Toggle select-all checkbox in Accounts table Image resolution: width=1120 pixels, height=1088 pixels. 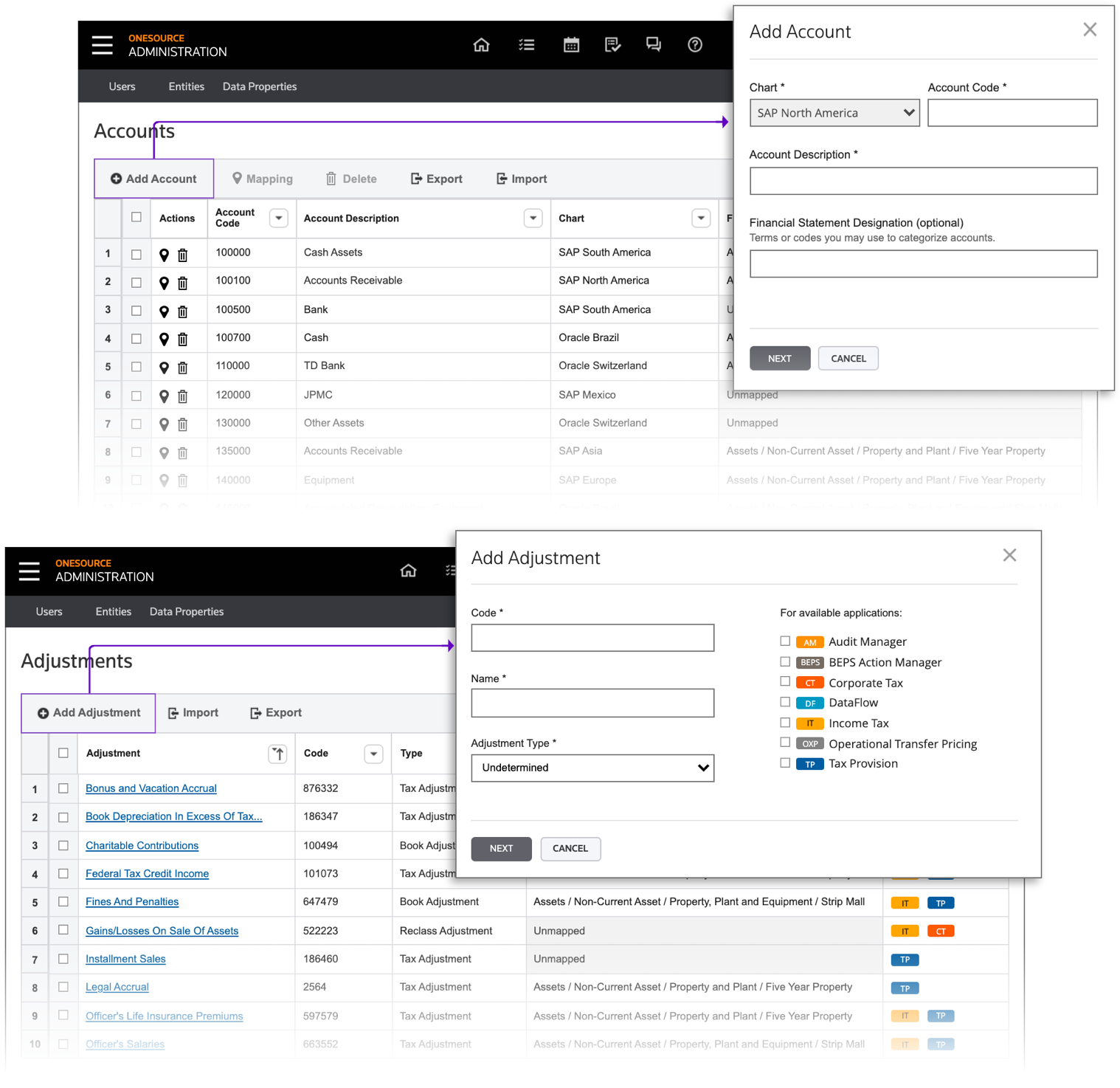click(x=136, y=217)
